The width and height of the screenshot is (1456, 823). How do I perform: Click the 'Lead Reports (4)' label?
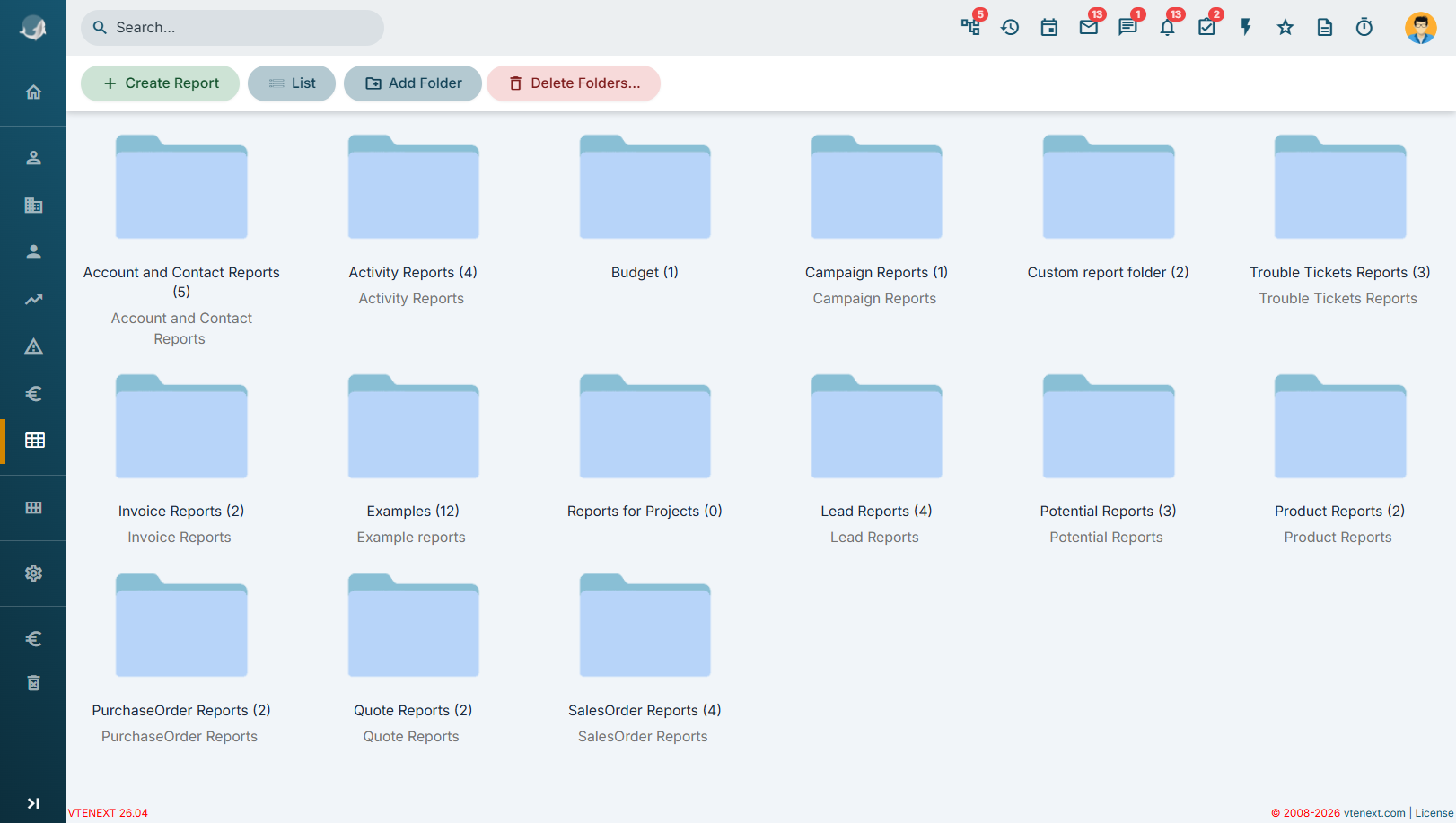tap(876, 511)
